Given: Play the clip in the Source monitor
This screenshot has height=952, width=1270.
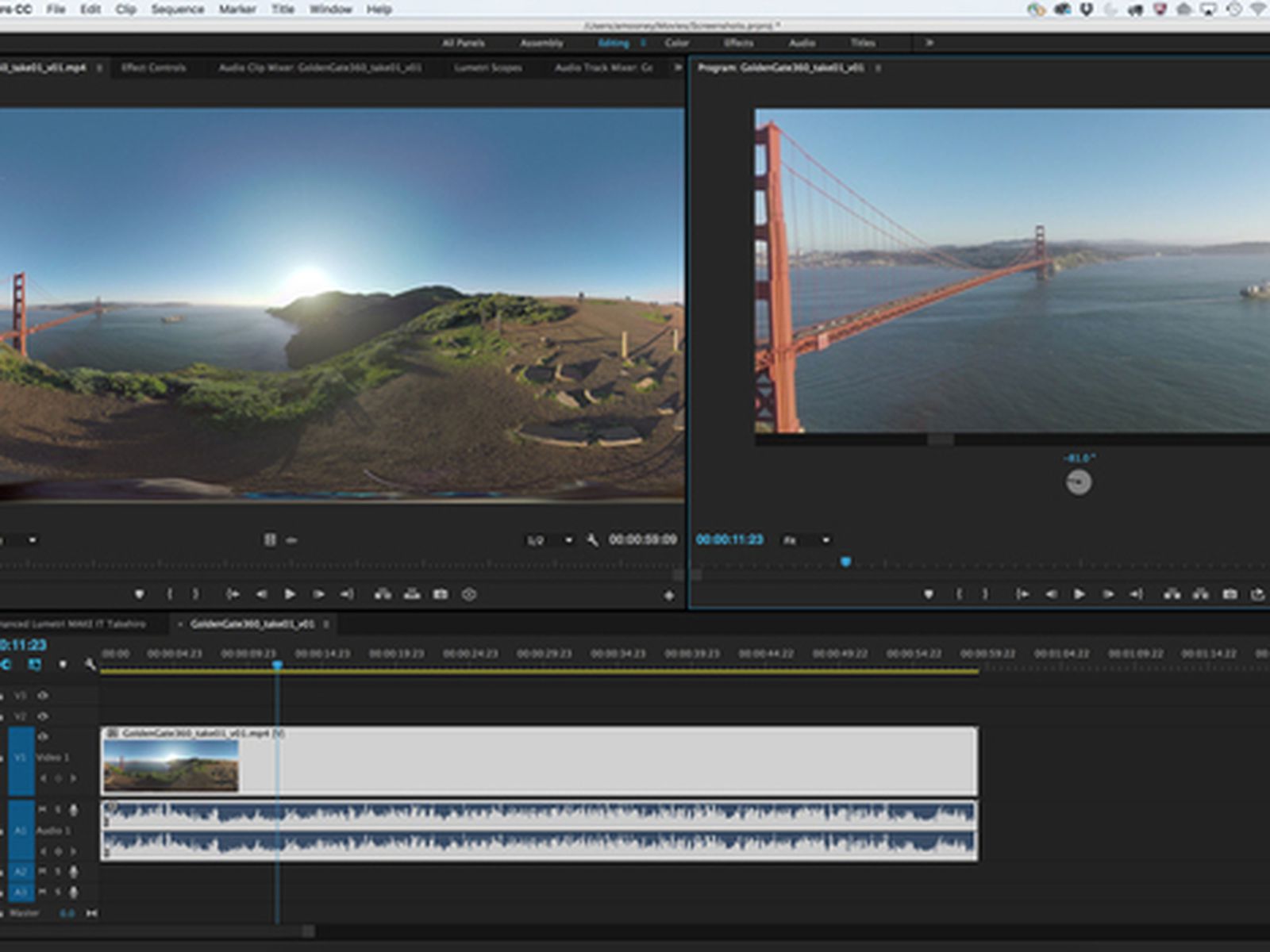Looking at the screenshot, I should pos(290,594).
